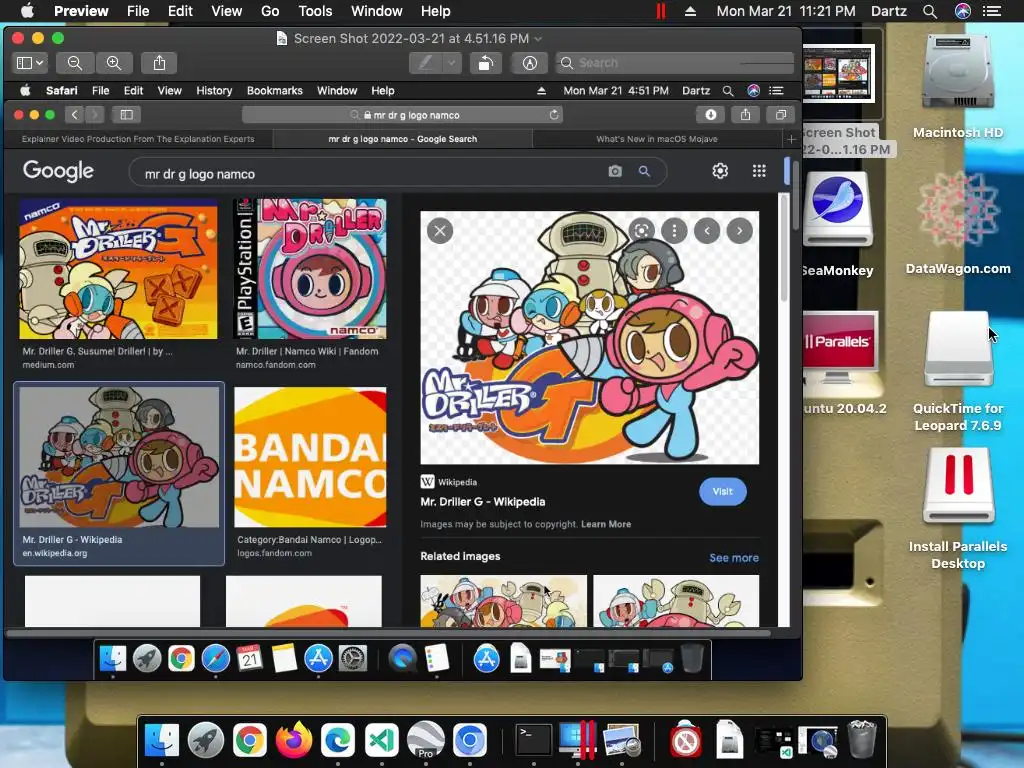Show the Markup toolbar in Preview
1024x768 pixels.
pyautogui.click(x=530, y=63)
